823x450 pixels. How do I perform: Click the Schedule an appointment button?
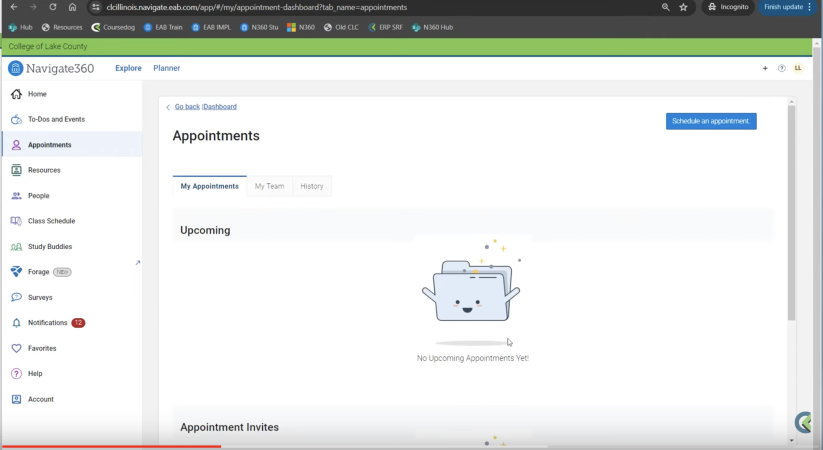click(711, 121)
